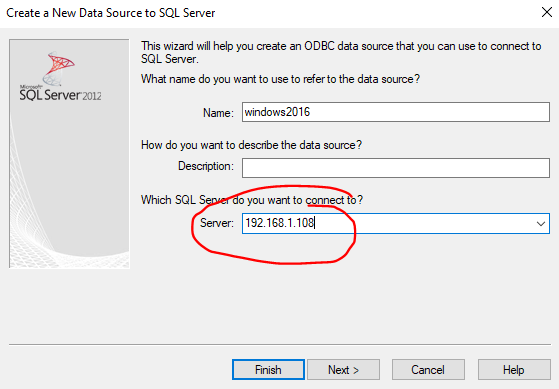Click the Finish button
Viewport: 559px width, 389px height.
[268, 370]
